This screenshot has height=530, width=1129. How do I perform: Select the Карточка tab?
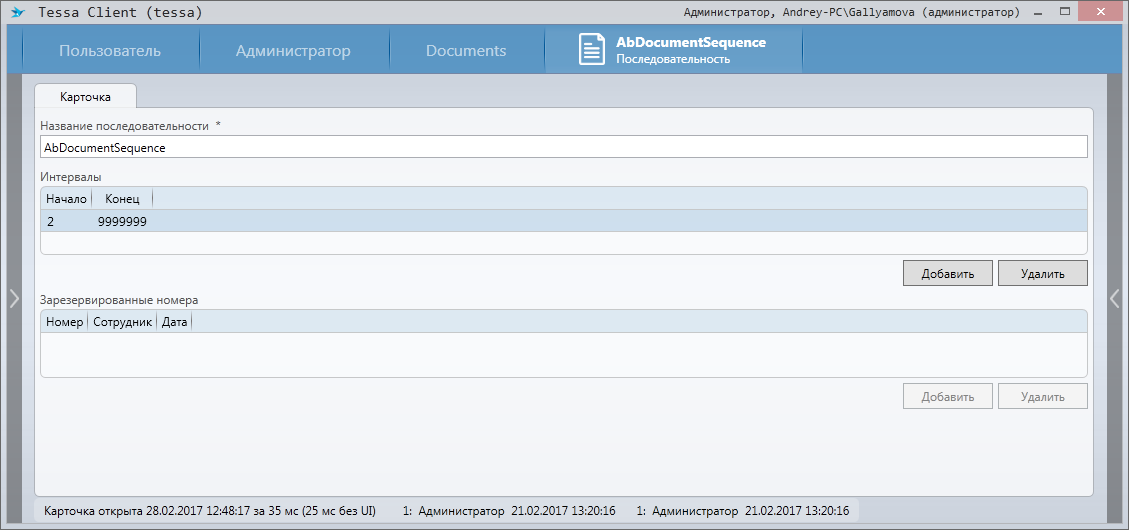(x=85, y=97)
